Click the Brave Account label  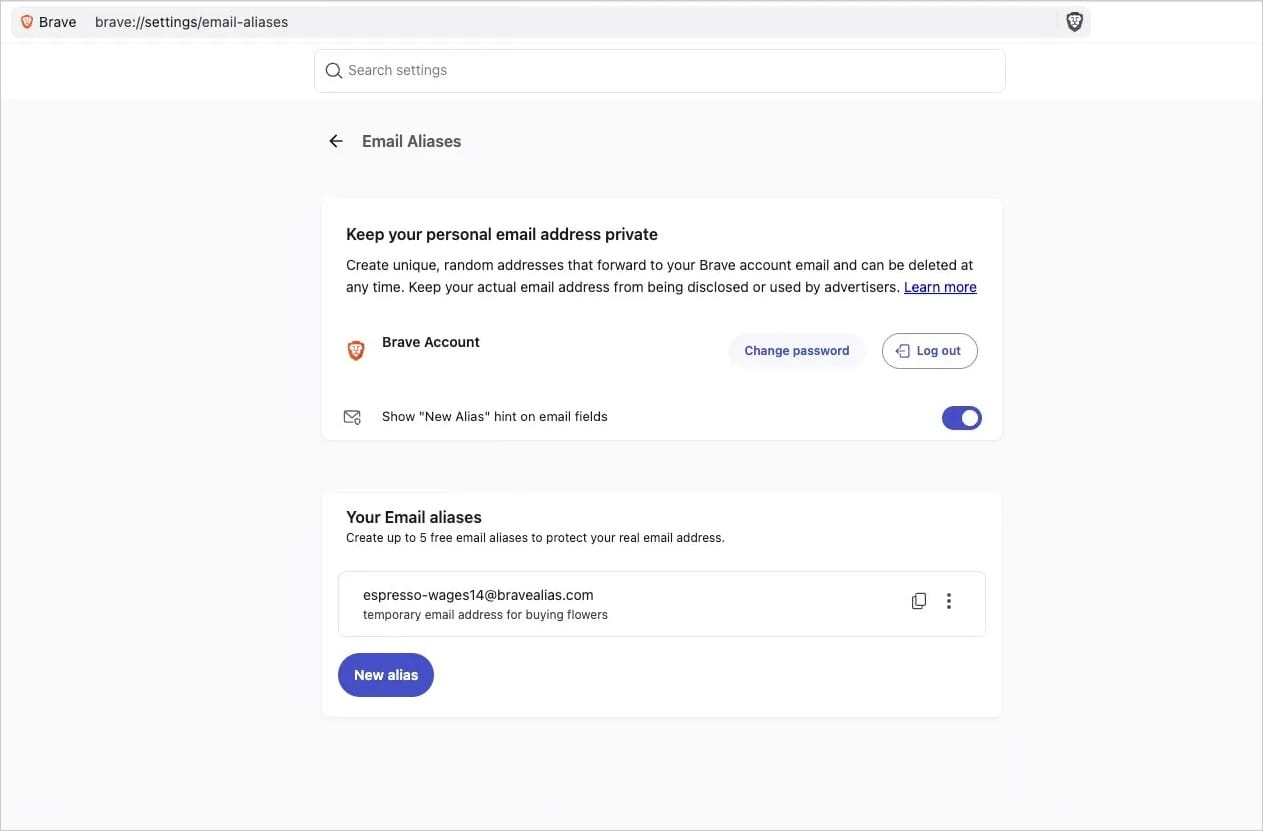[x=431, y=342]
